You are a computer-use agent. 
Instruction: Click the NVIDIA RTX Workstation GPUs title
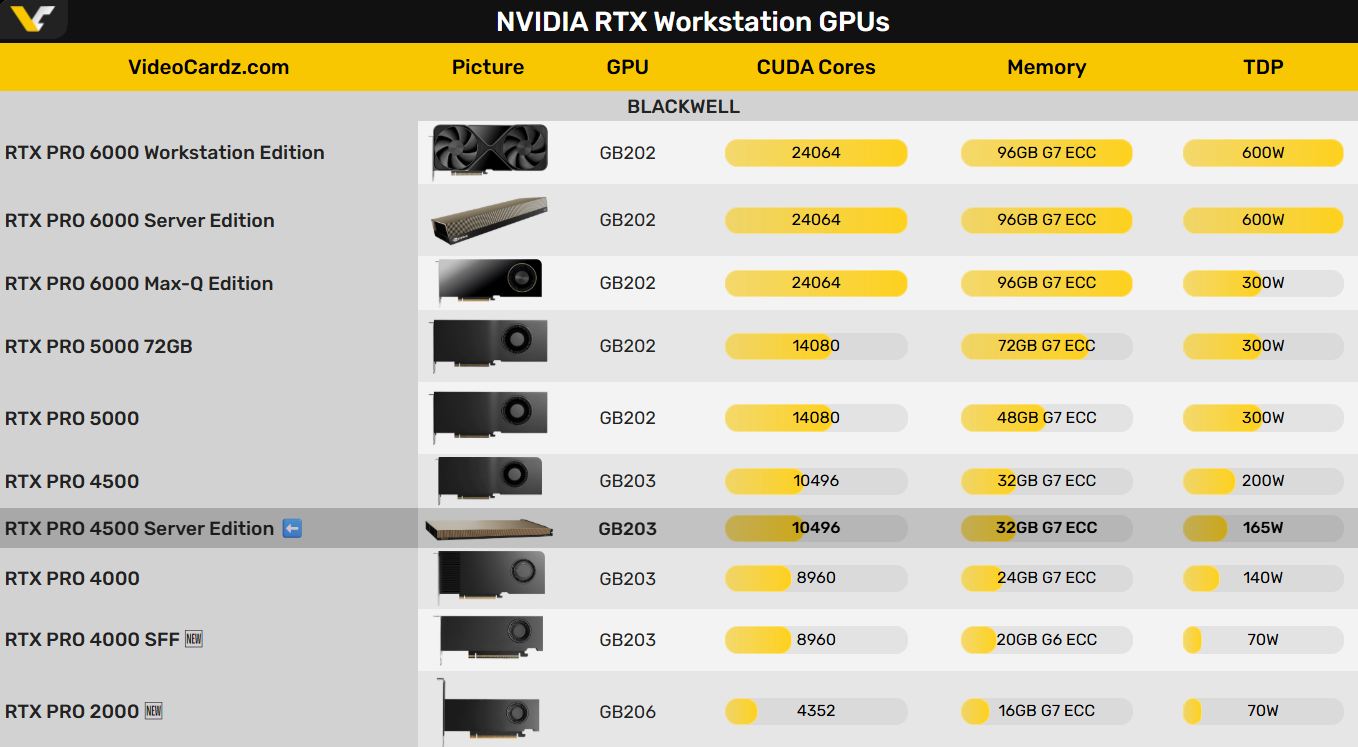tap(693, 21)
